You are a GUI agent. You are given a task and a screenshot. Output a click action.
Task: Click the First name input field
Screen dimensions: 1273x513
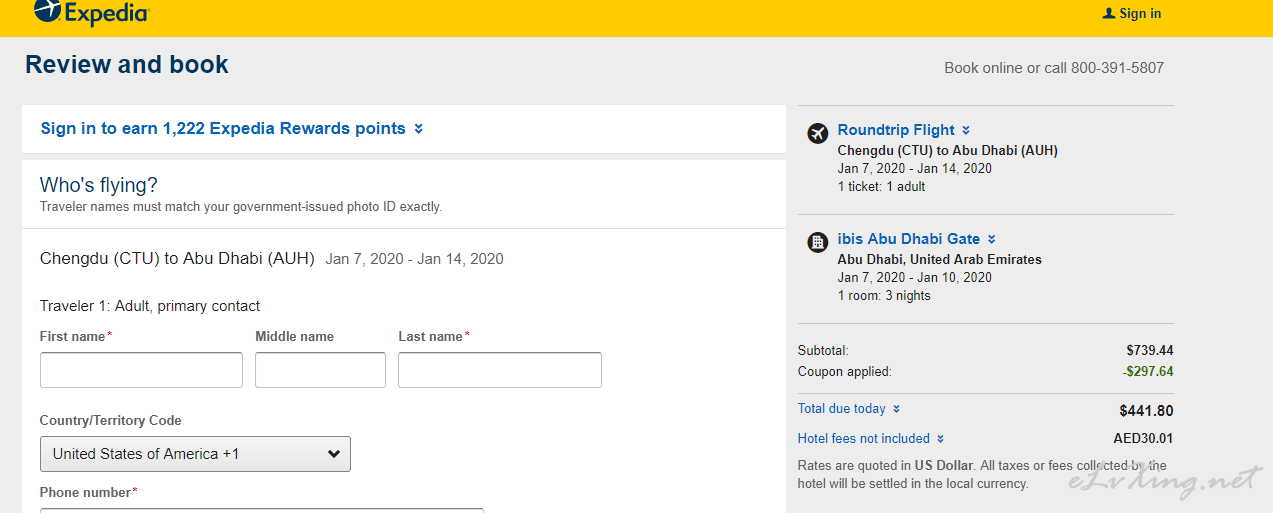[141, 370]
